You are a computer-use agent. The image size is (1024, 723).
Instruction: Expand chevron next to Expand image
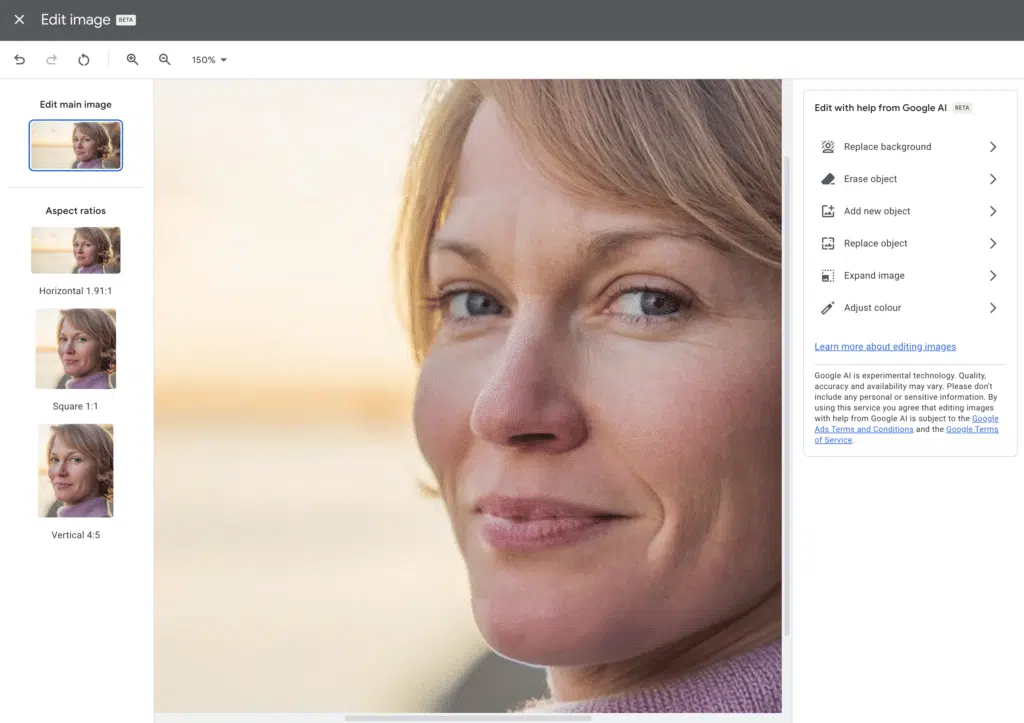coord(993,276)
